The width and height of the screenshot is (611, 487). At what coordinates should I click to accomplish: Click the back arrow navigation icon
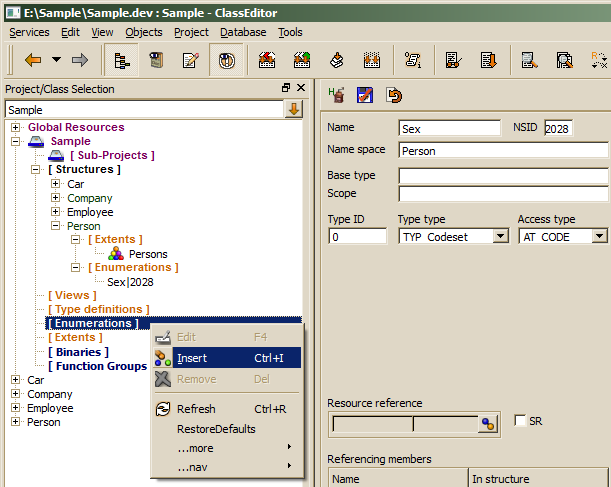[31, 61]
